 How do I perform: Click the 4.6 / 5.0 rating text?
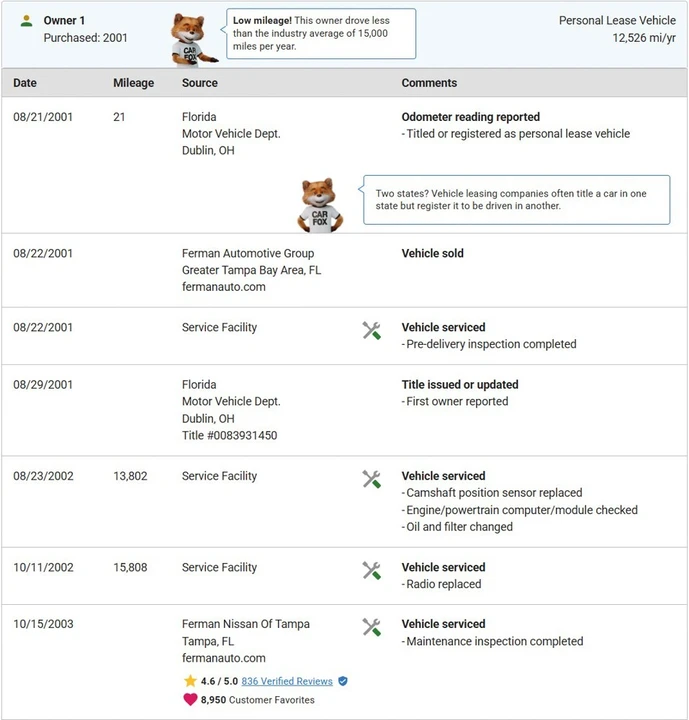[219, 681]
